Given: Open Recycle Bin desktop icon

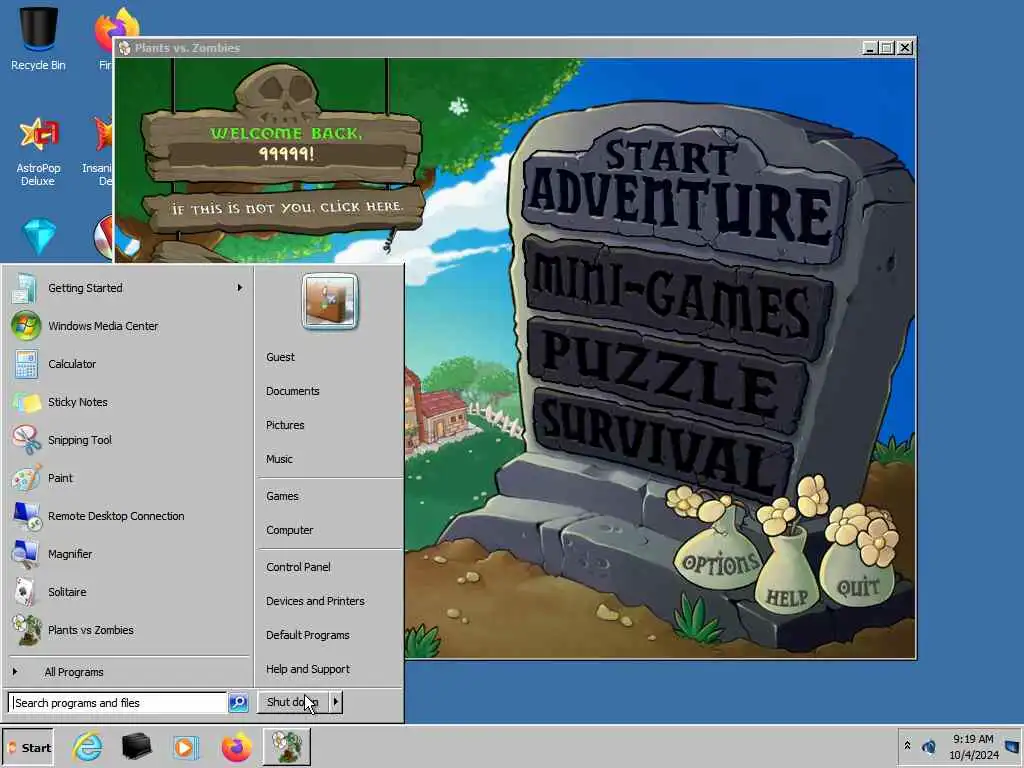Looking at the screenshot, I should (x=38, y=38).
